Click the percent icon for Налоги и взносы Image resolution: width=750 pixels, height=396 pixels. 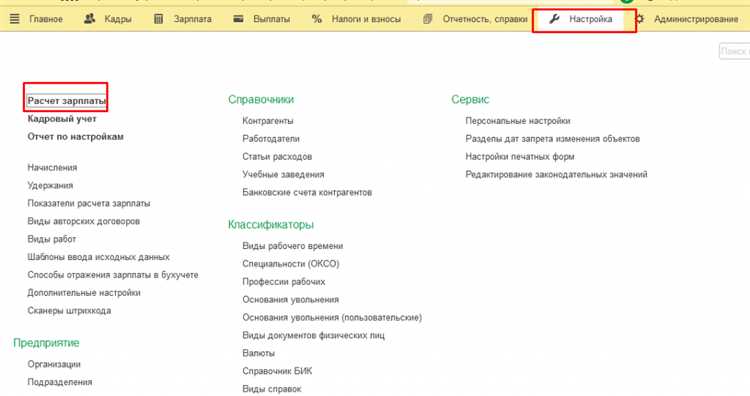tap(317, 19)
